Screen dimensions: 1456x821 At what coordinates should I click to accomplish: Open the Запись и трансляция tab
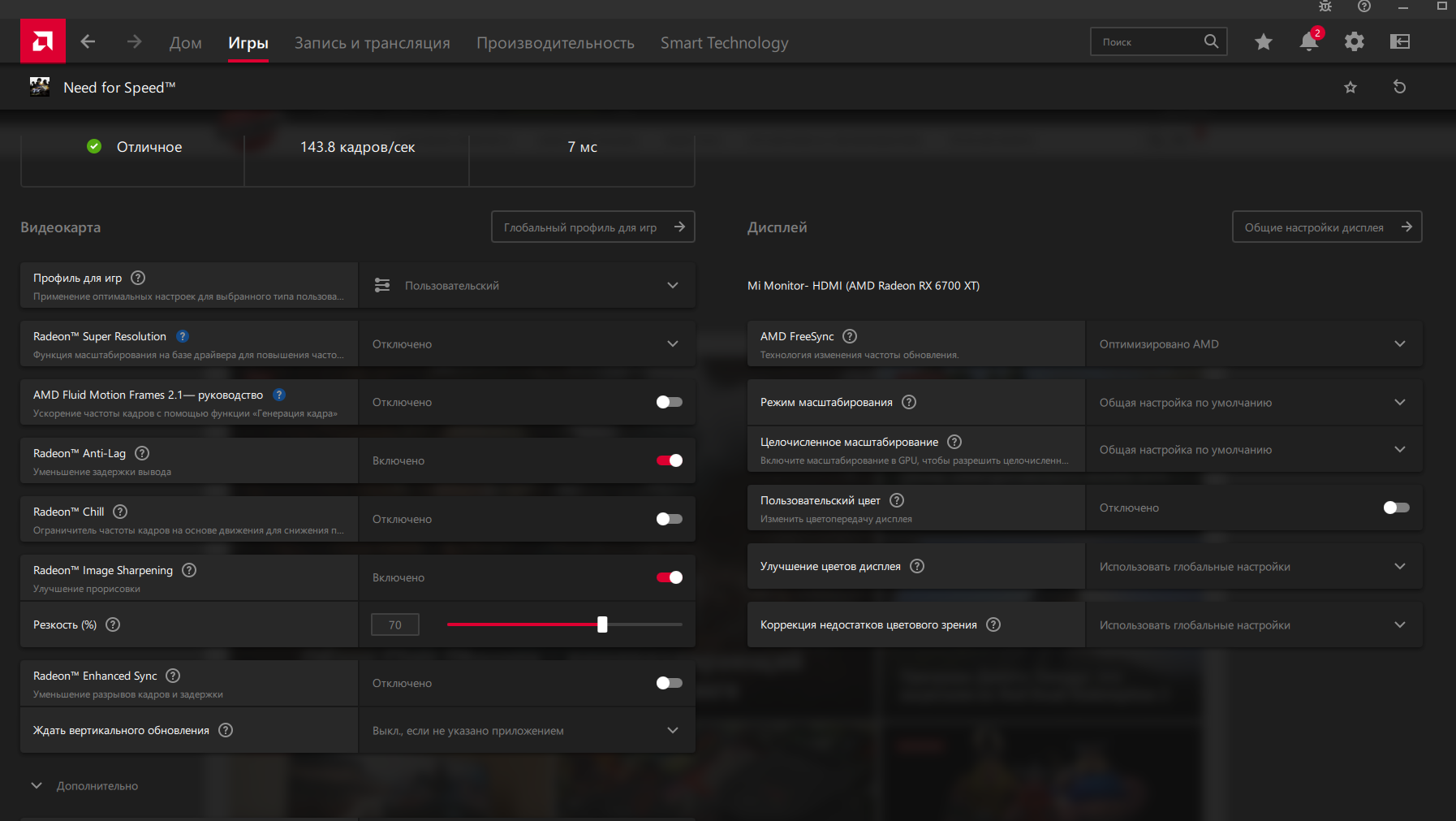(x=372, y=43)
